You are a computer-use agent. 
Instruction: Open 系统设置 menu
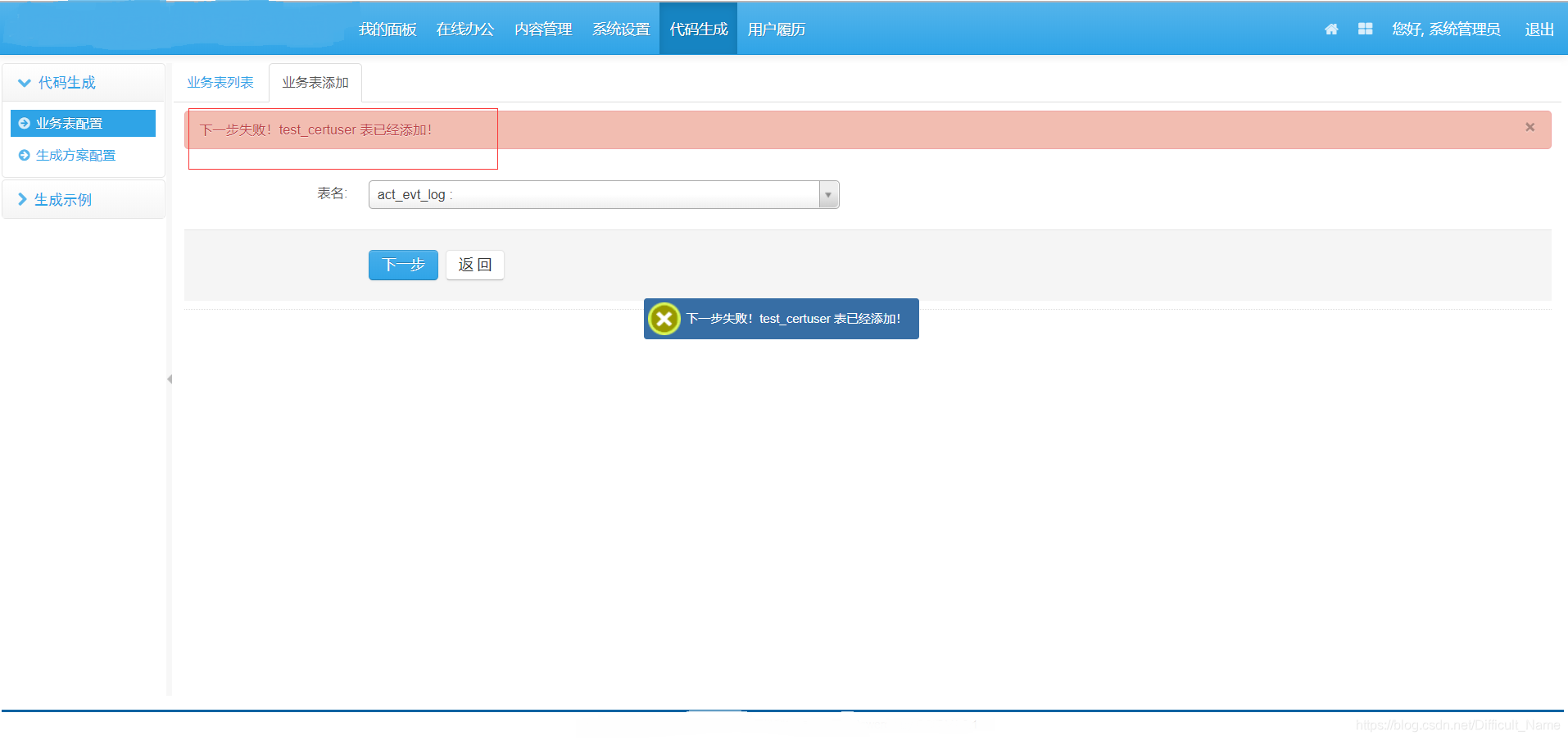[621, 30]
